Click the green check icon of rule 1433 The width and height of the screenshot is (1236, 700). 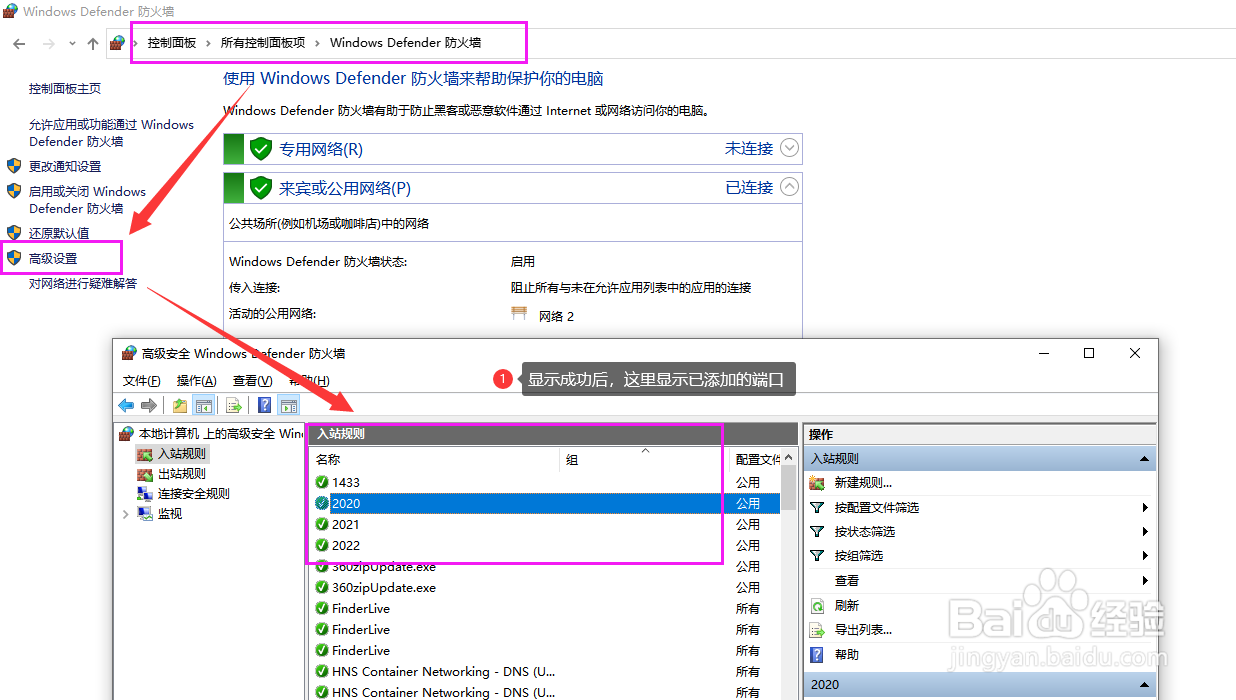tap(322, 482)
